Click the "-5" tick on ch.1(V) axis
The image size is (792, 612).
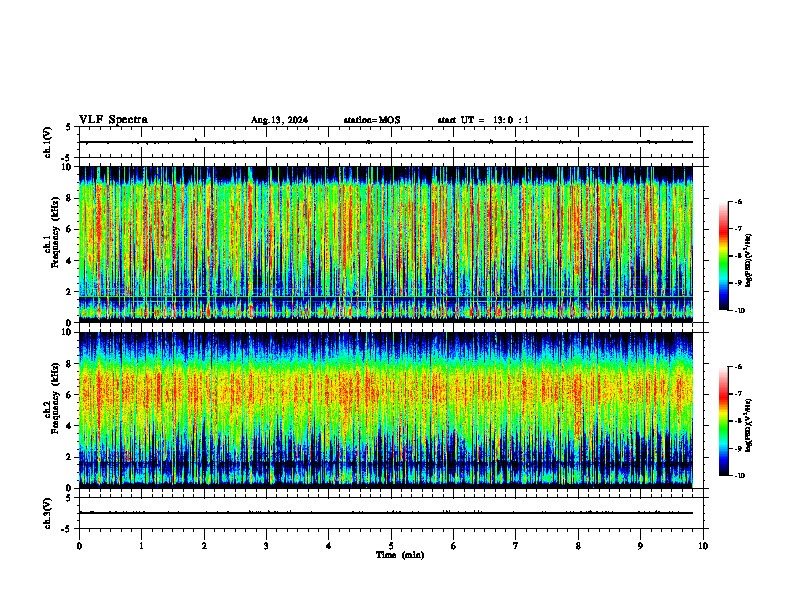point(66,158)
